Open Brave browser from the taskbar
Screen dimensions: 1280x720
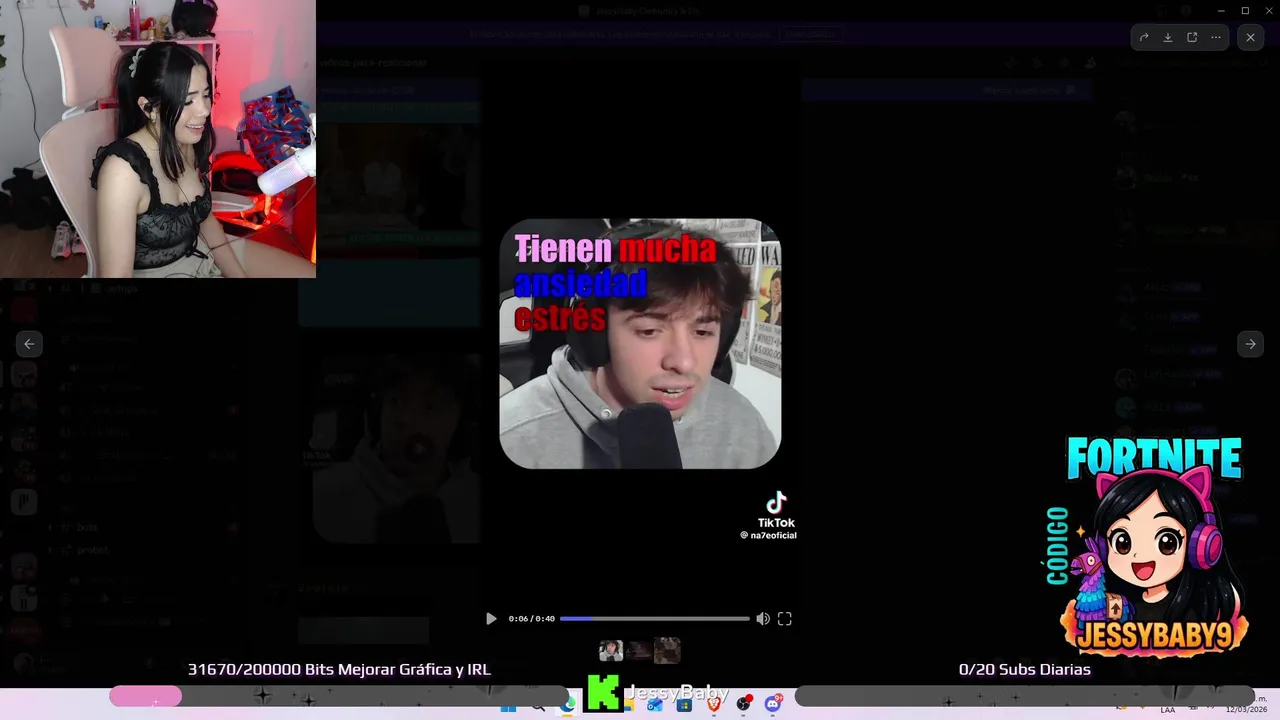(714, 705)
